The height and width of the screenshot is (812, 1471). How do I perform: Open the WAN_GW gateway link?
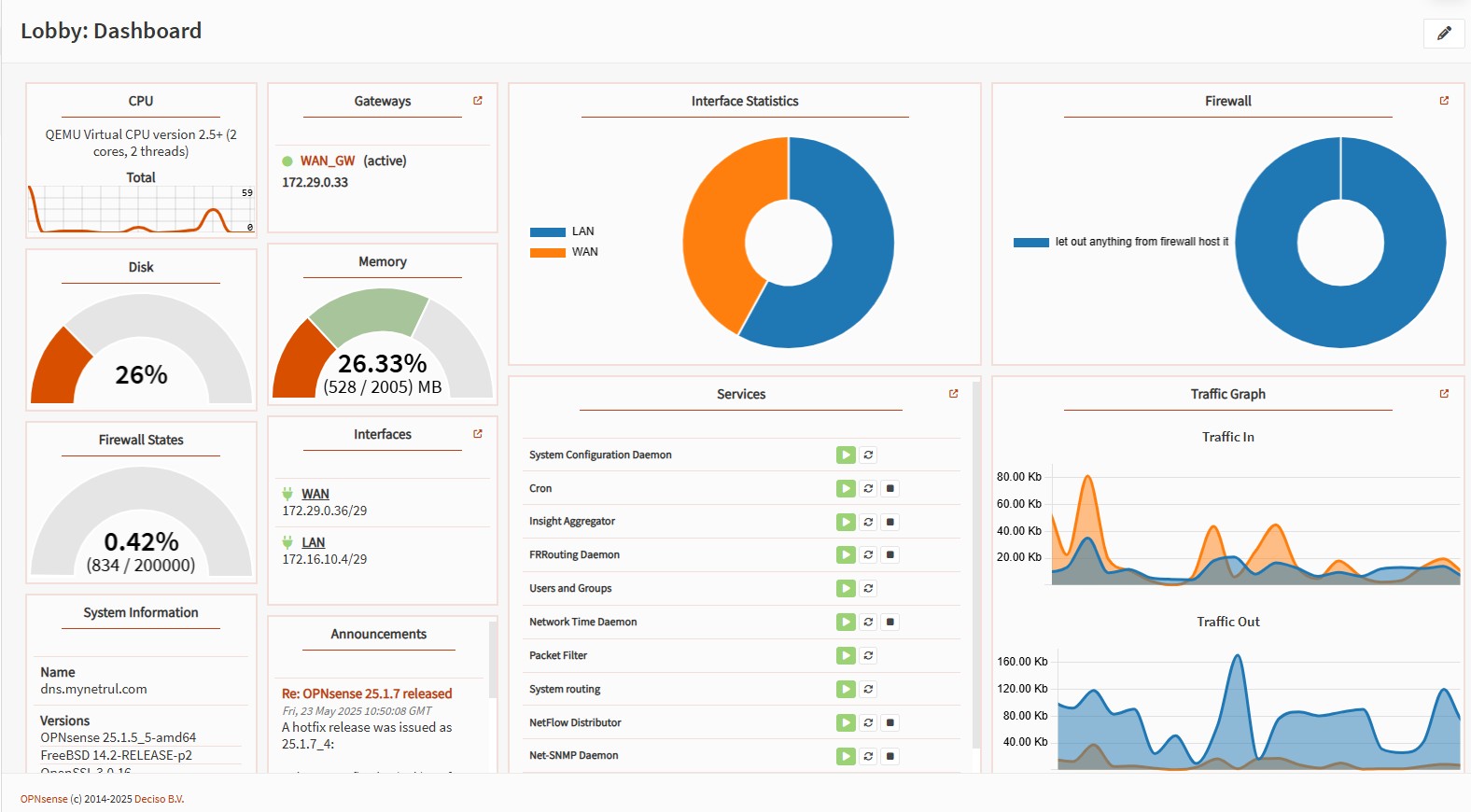click(328, 161)
